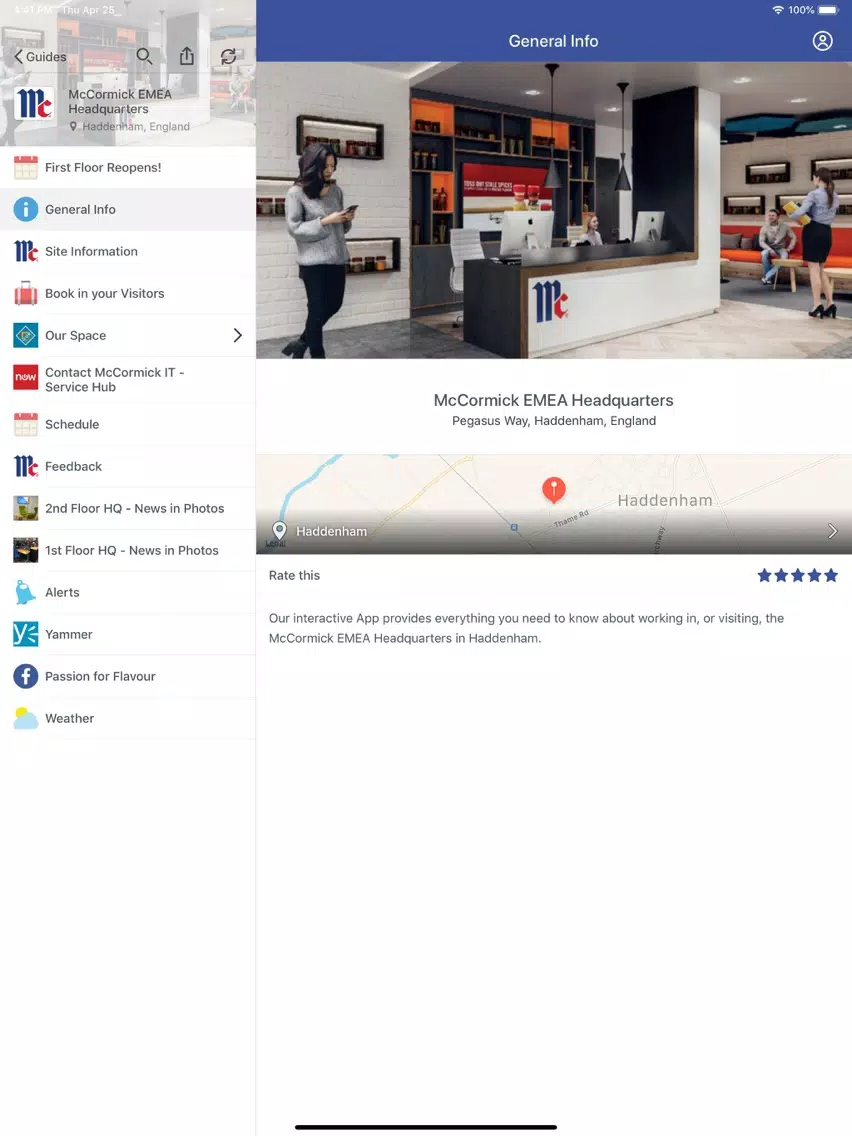Viewport: 852px width, 1136px height.
Task: Expand Our Space with its chevron
Action: (x=238, y=335)
